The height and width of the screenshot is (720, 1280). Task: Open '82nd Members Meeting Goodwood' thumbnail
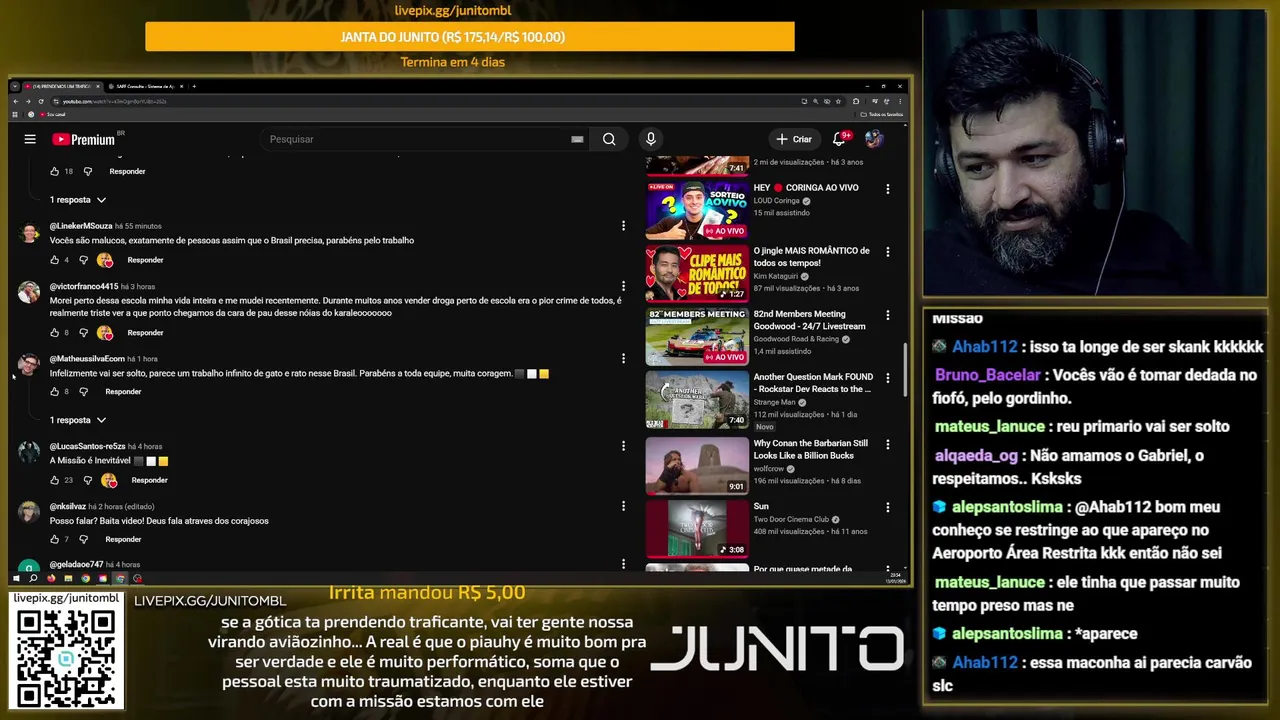click(x=697, y=337)
